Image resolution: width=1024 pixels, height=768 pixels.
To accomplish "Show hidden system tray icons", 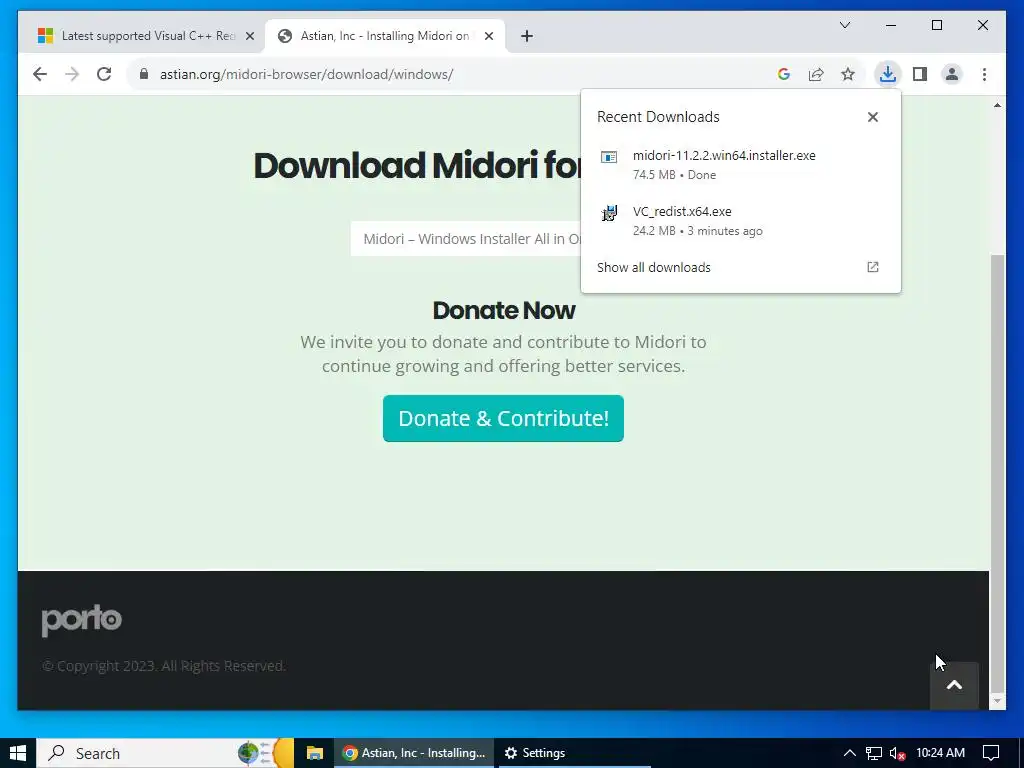I will tap(849, 753).
